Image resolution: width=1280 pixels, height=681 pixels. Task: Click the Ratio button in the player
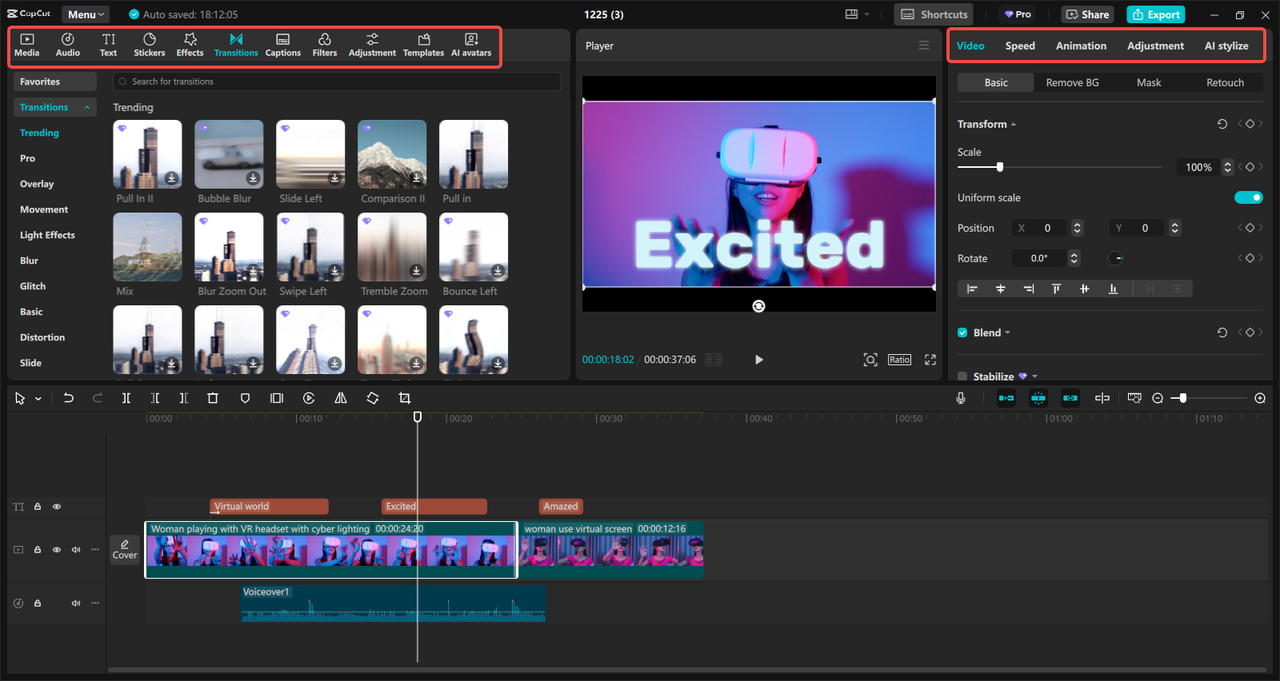click(x=899, y=360)
